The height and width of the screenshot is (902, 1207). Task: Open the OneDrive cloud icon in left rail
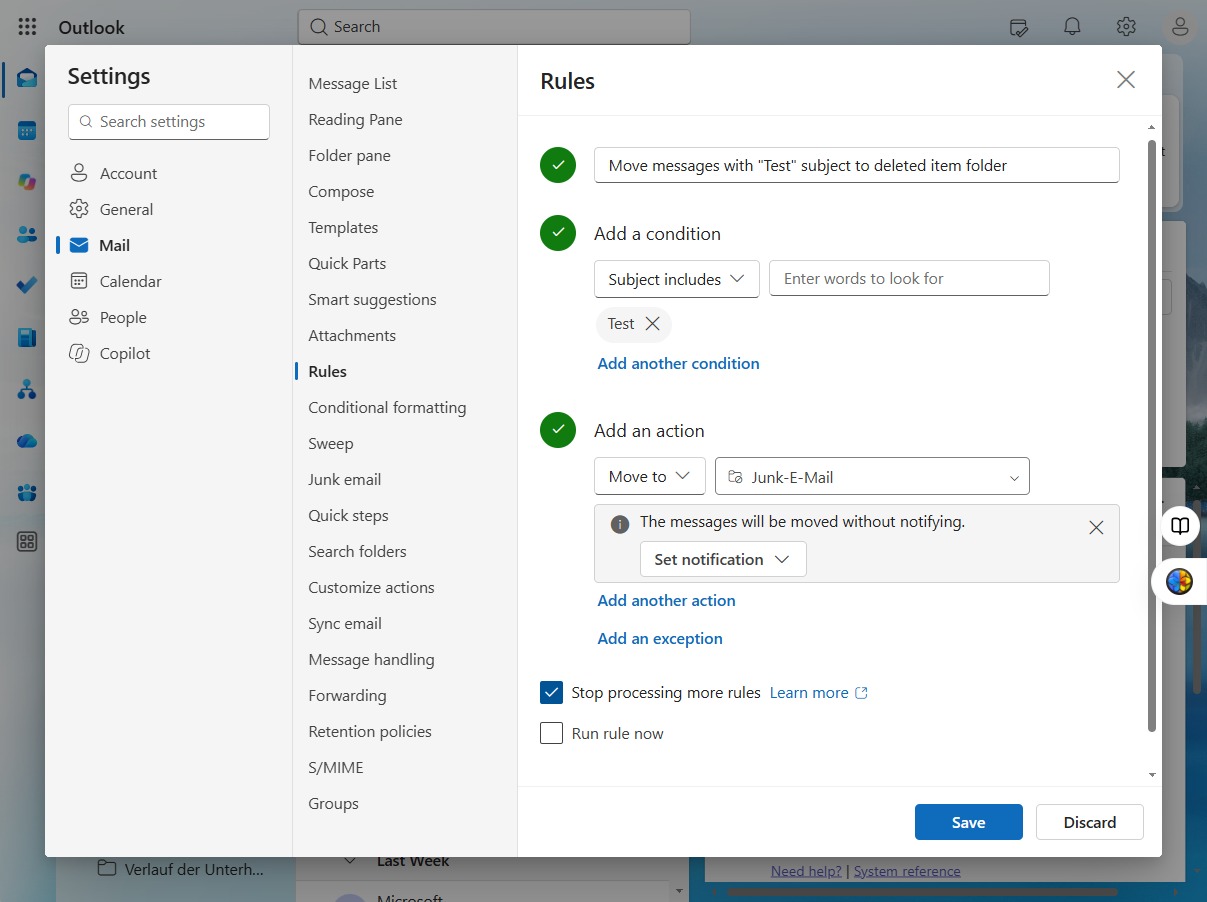pyautogui.click(x=27, y=441)
